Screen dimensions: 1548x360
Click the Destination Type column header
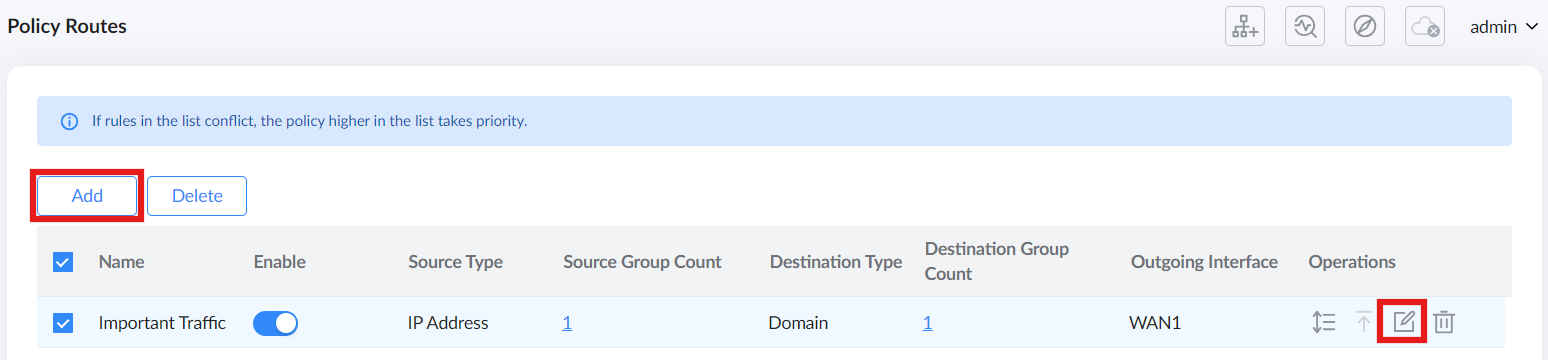pos(836,262)
